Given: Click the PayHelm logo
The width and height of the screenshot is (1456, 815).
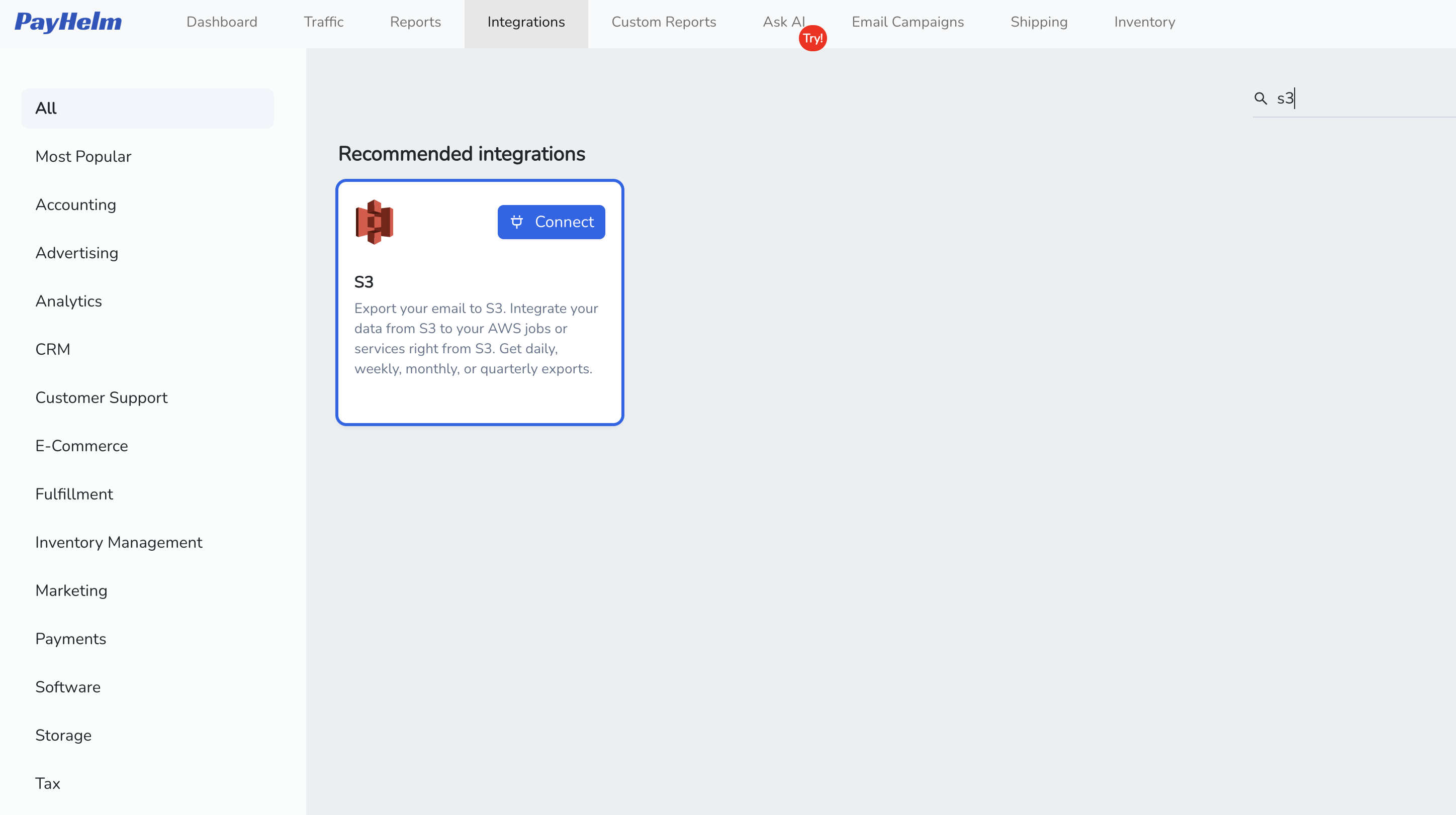Looking at the screenshot, I should click(x=68, y=23).
